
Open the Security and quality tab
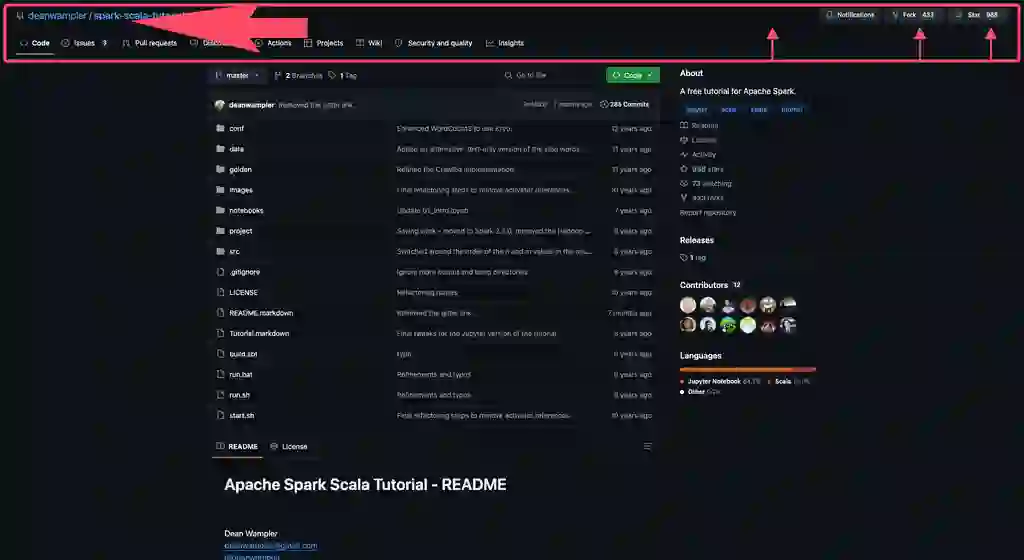click(x=434, y=43)
